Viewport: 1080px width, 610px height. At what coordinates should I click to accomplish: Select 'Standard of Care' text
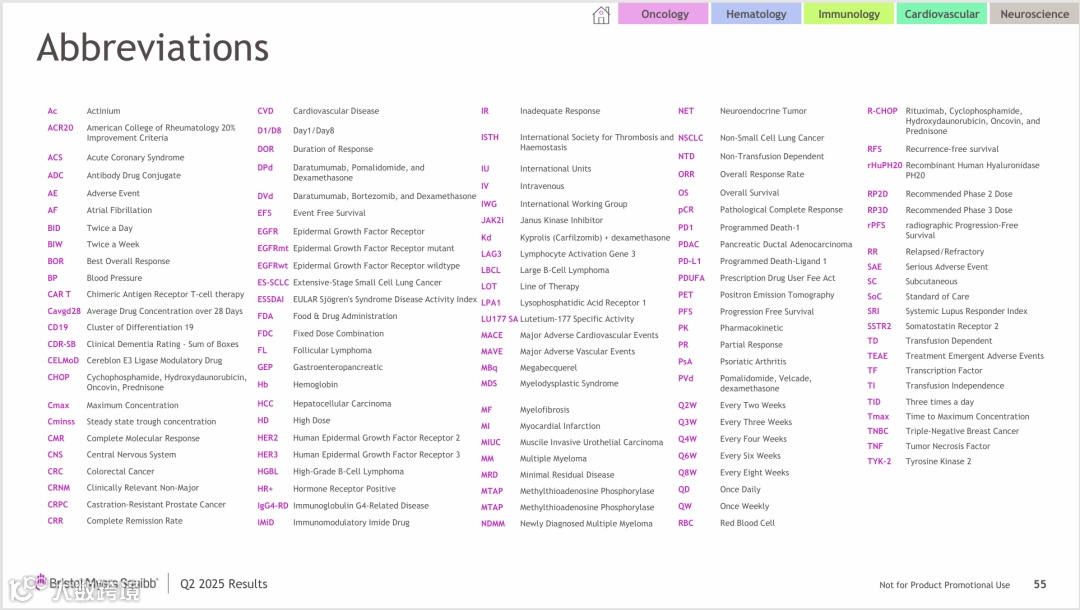[x=937, y=297]
